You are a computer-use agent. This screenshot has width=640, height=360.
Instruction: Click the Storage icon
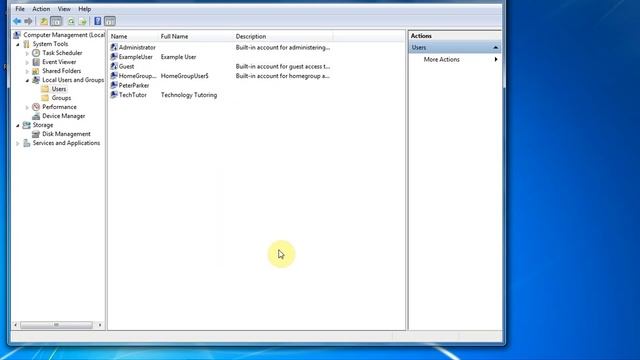click(x=27, y=125)
